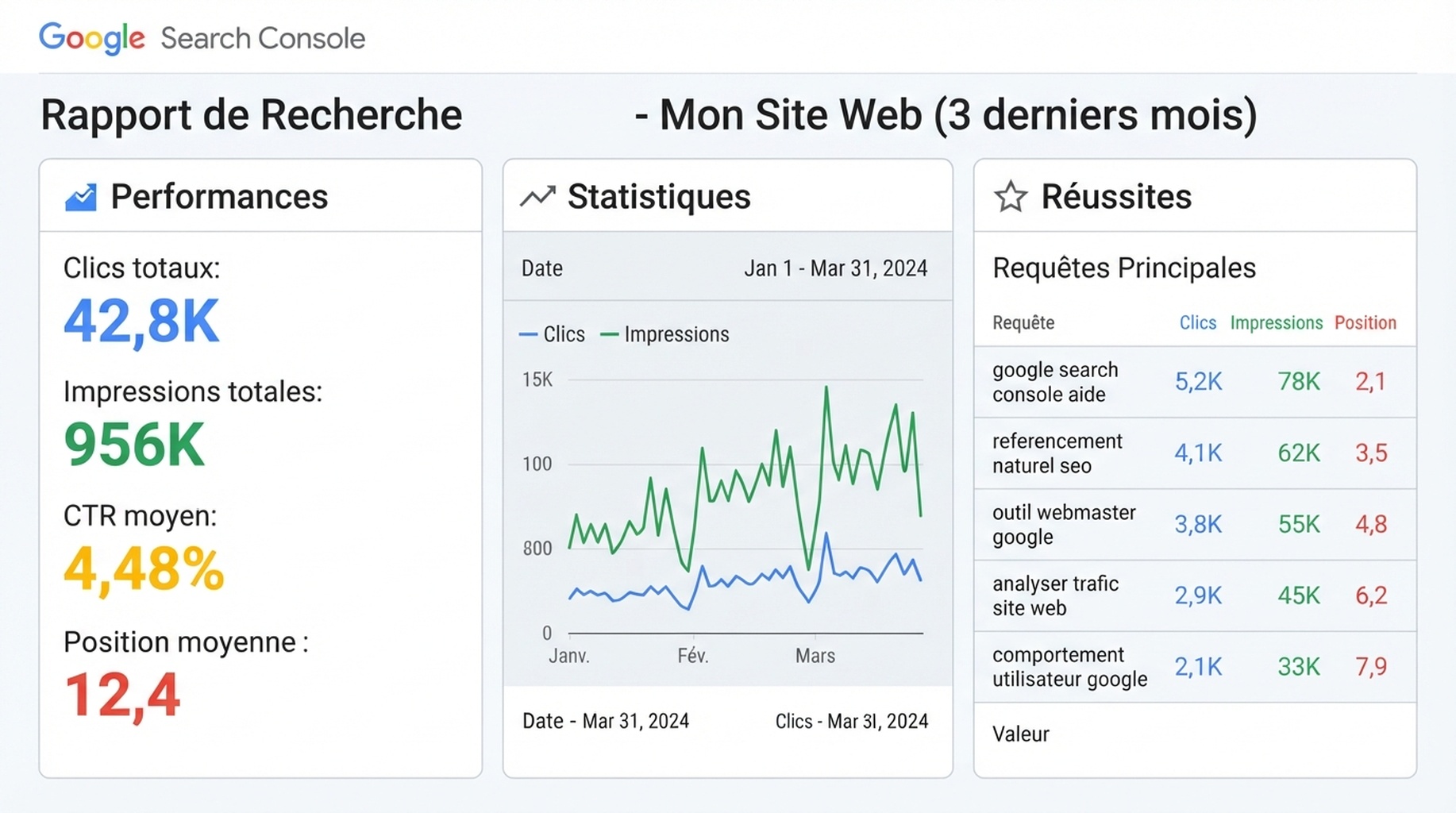Click the Search Console title text
1456x813 pixels.
point(263,38)
